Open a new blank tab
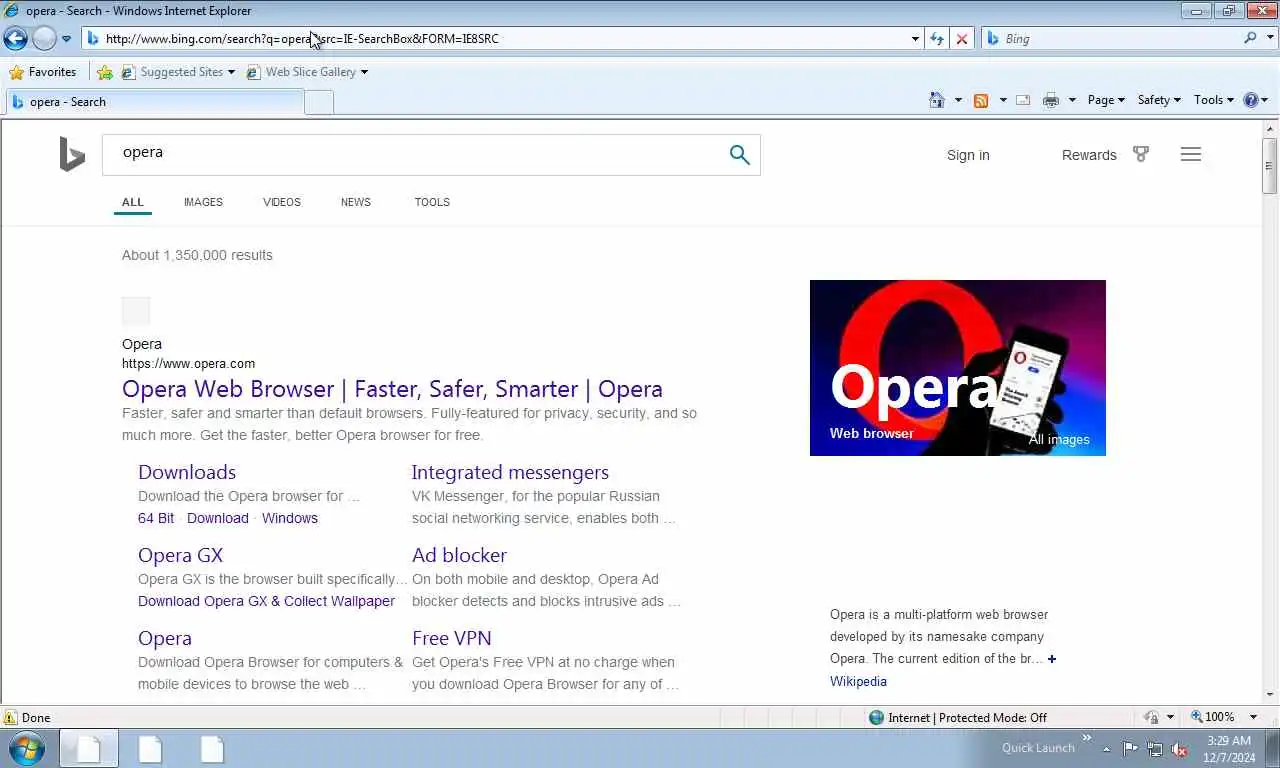Viewport: 1280px width, 768px height. click(319, 102)
